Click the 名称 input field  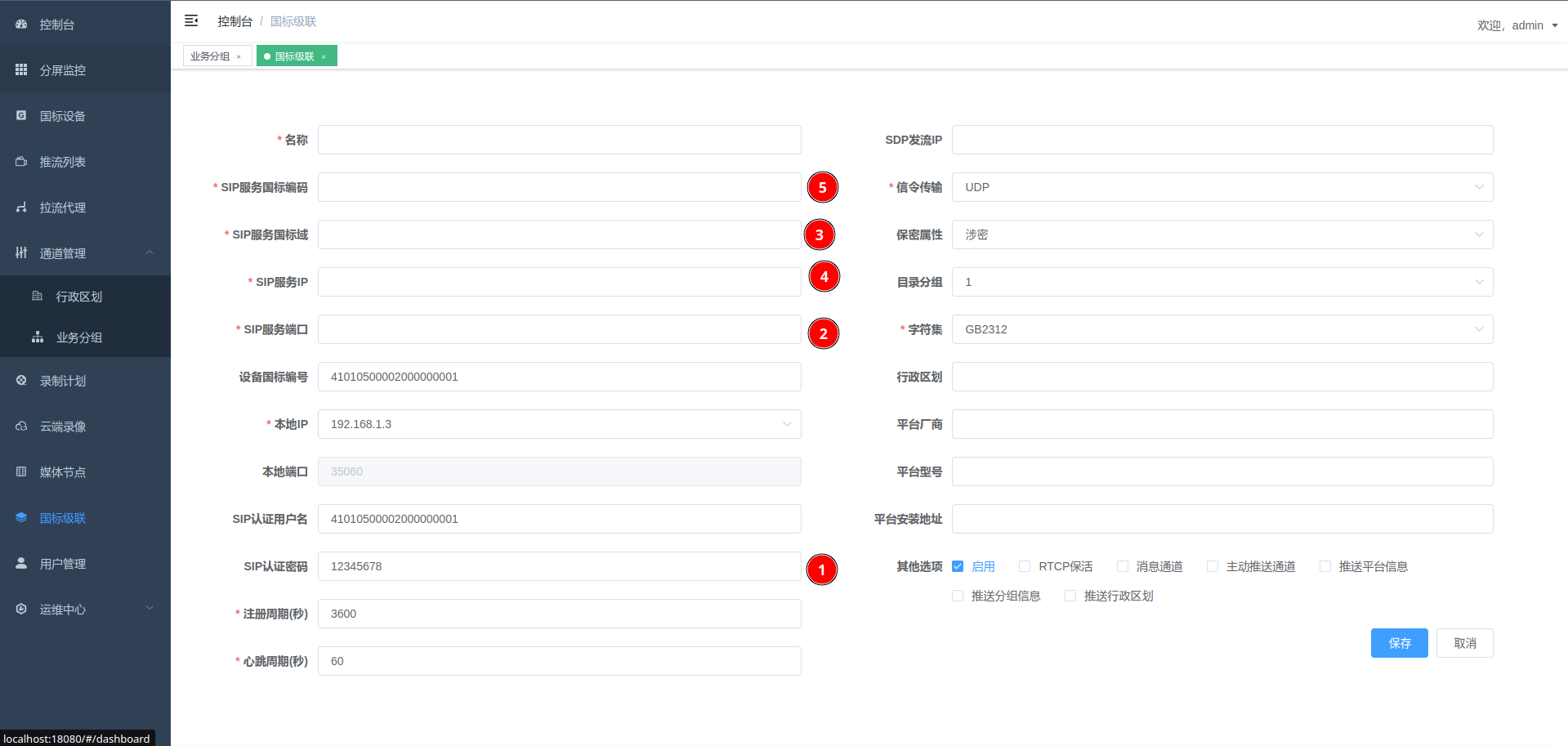559,140
